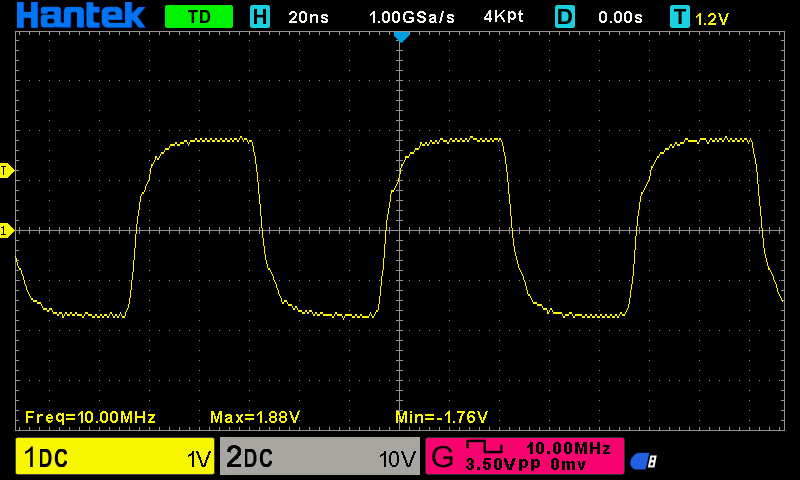
Task: Click the 3.50Vpp amplitude value
Action: point(503,464)
